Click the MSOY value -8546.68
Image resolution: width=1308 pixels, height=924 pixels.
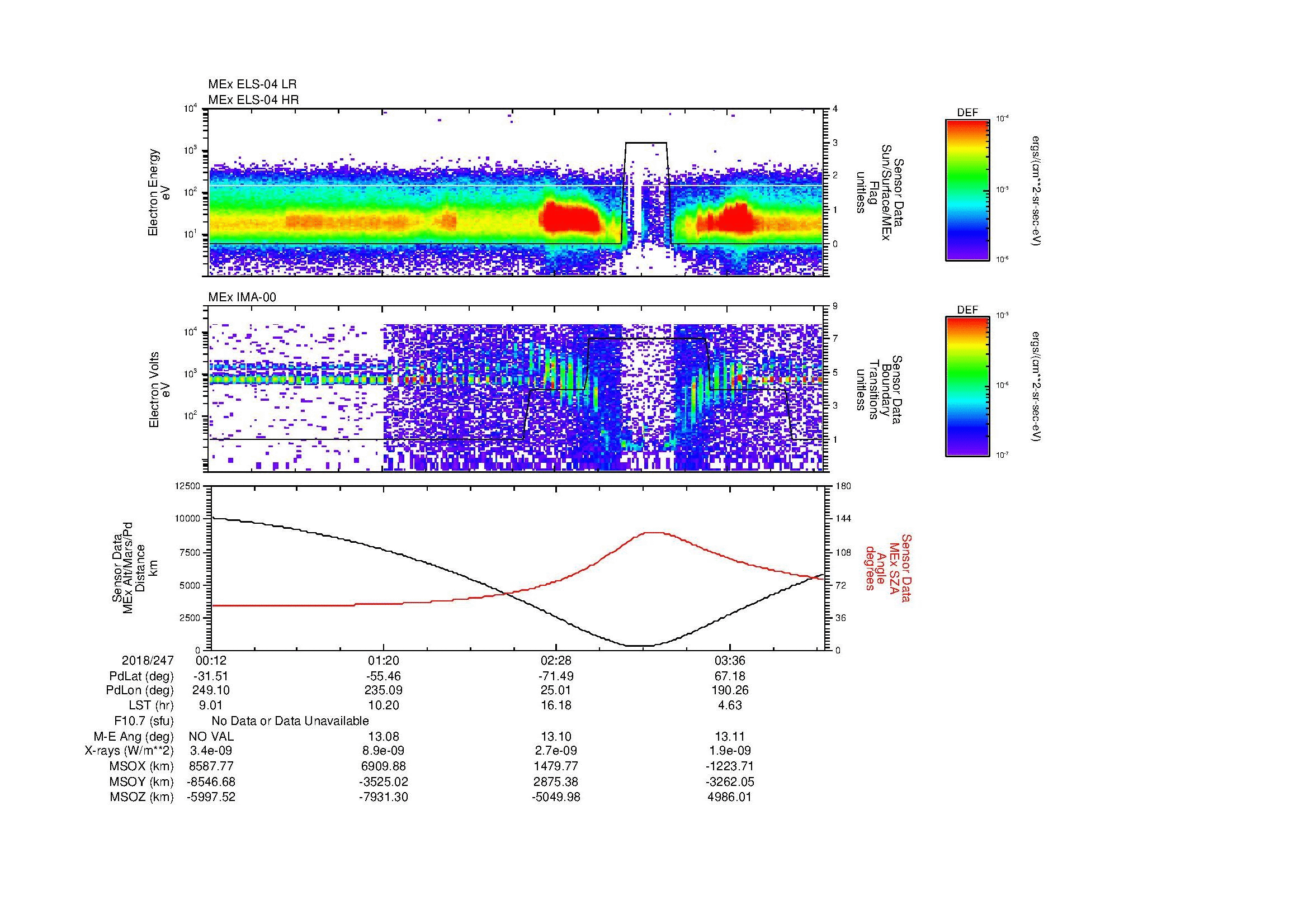[211, 781]
